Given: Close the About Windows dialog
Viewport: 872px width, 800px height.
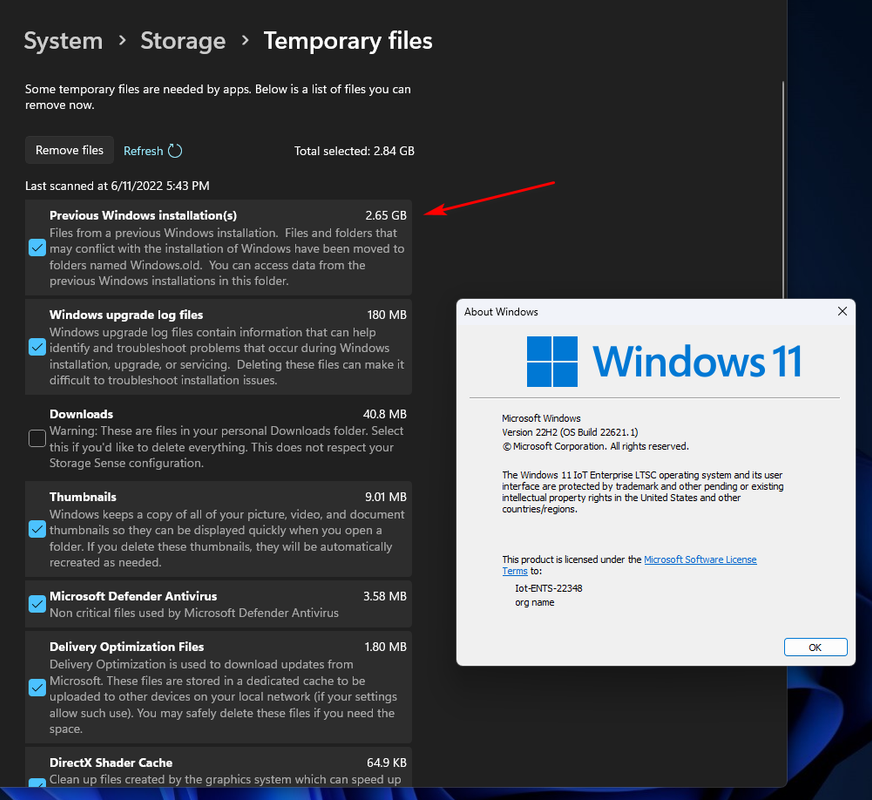Looking at the screenshot, I should [842, 311].
